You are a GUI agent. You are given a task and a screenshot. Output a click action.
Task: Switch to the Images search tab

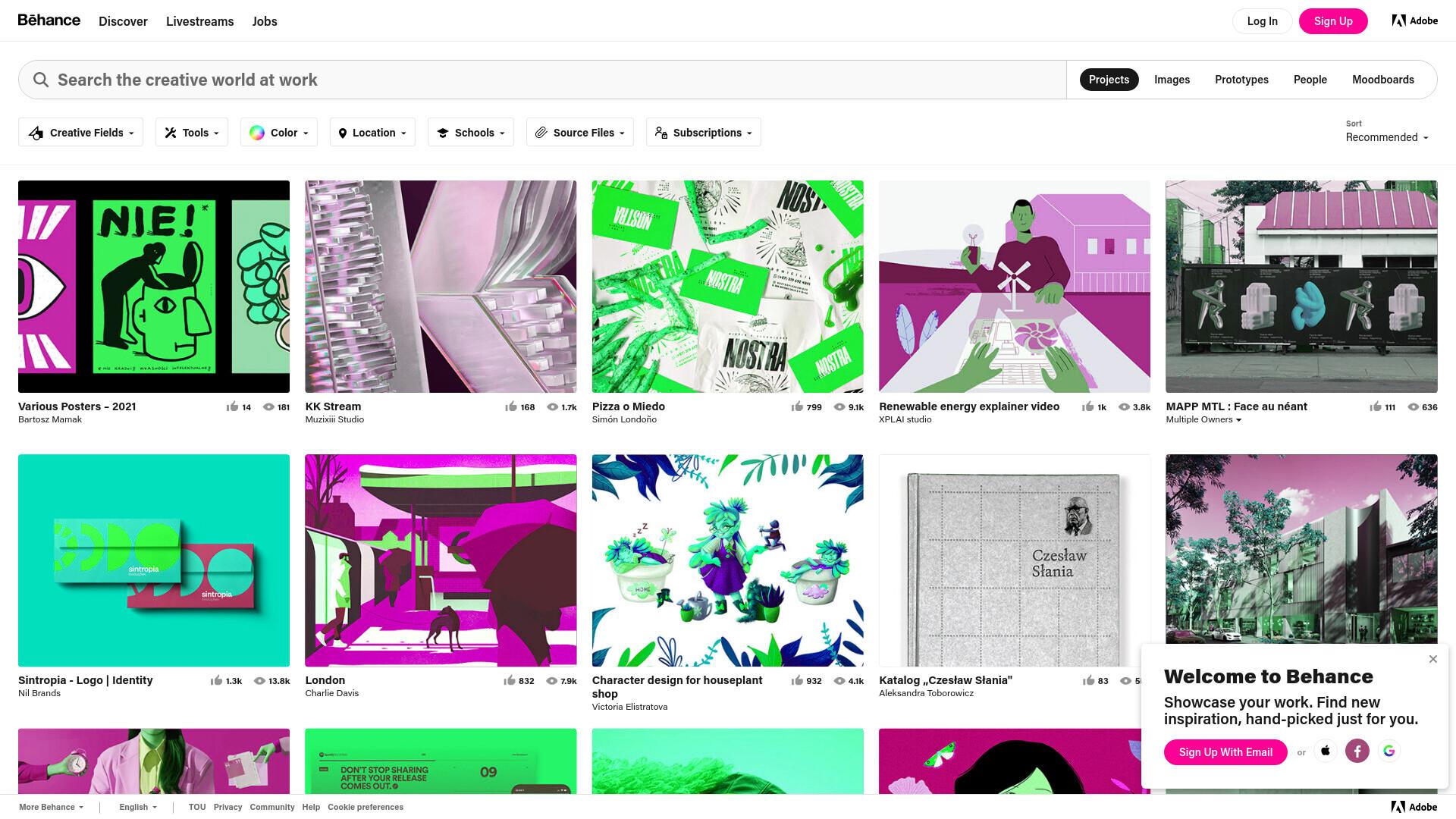point(1172,80)
